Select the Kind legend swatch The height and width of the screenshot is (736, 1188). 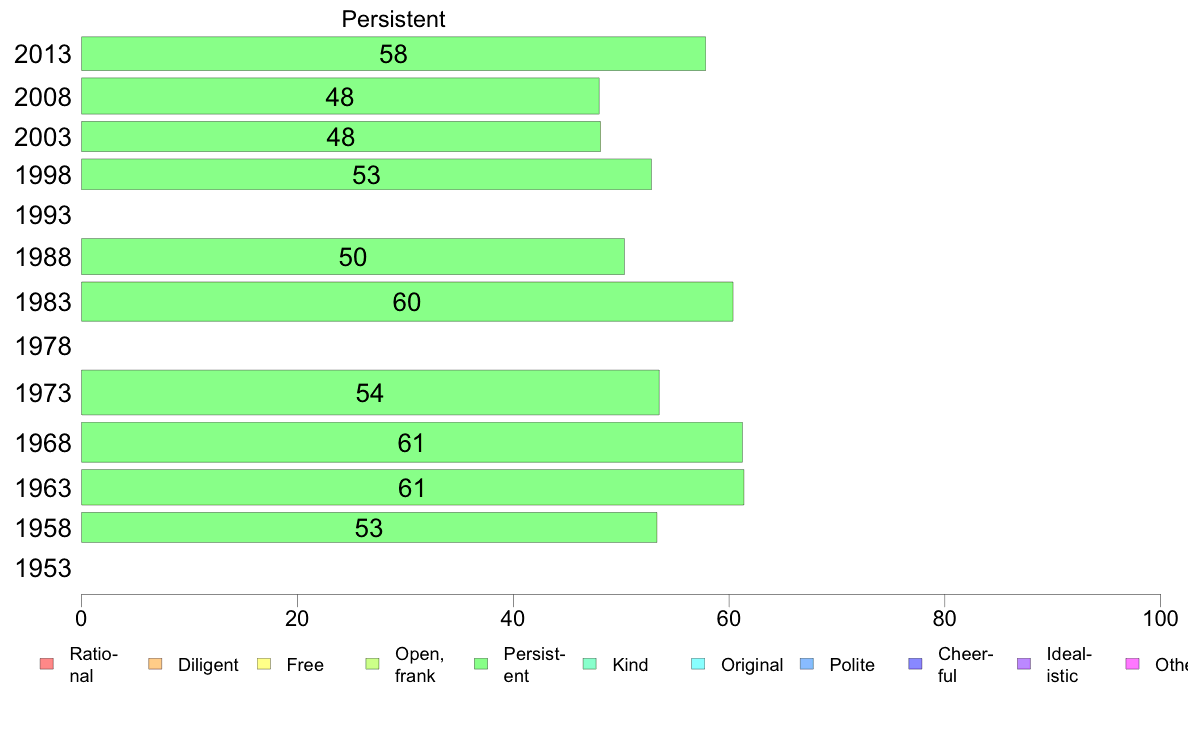[589, 664]
